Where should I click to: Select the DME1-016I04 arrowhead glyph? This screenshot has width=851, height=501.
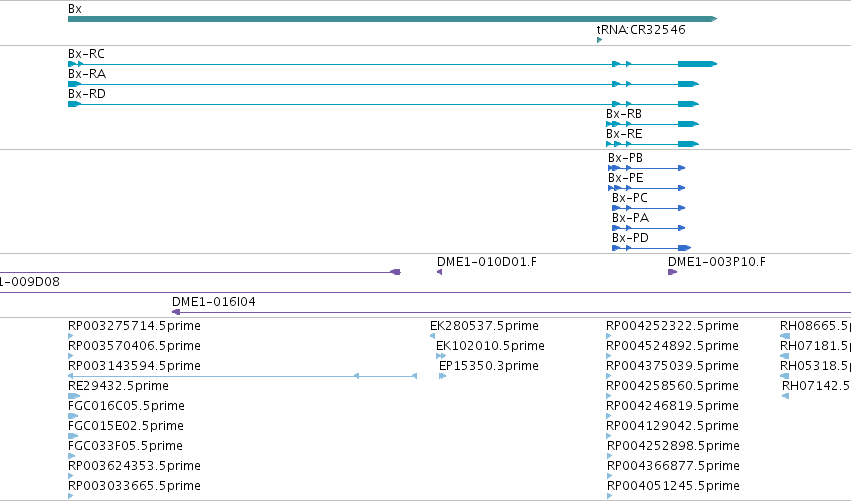tap(176, 312)
